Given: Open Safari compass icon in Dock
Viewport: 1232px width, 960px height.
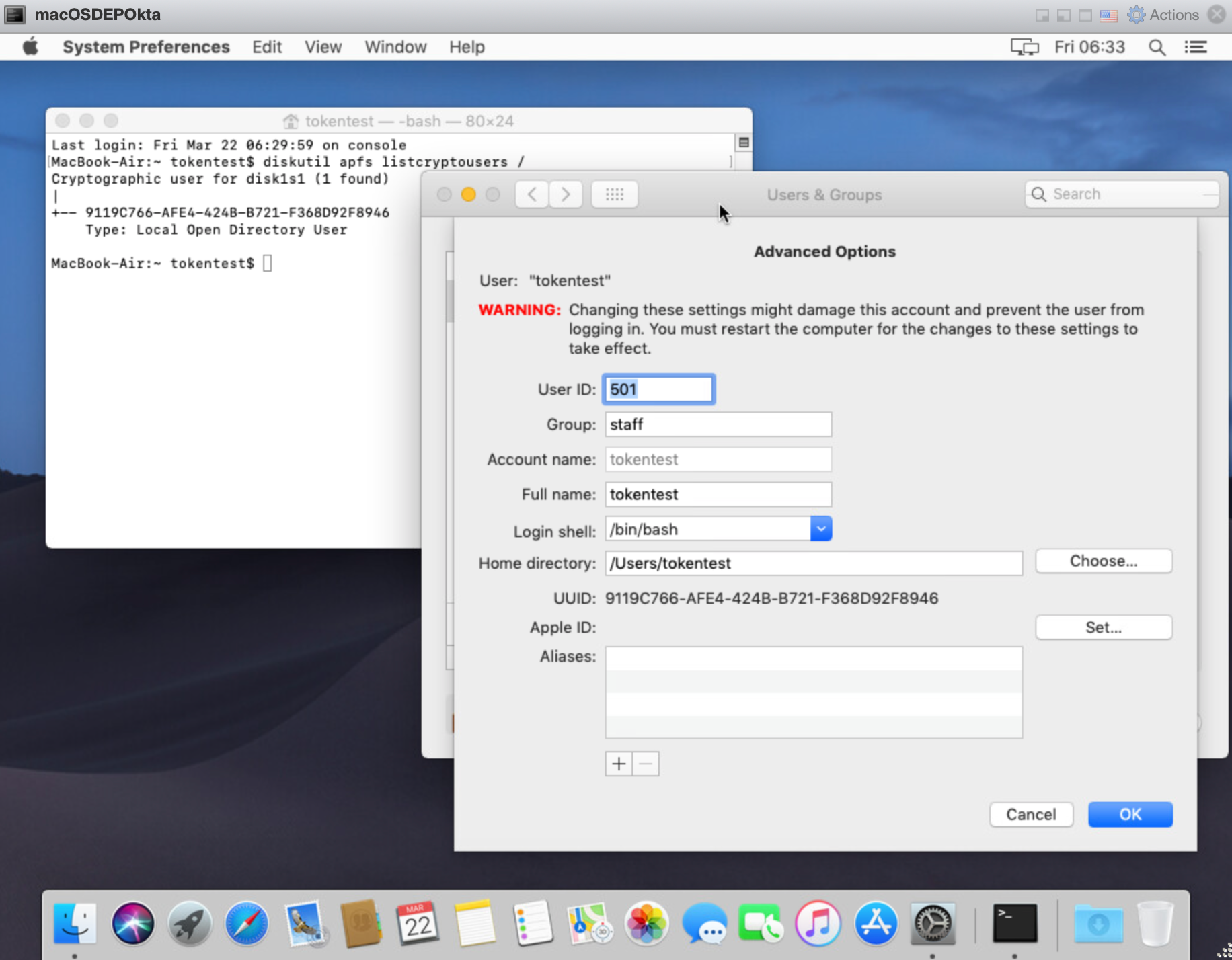Looking at the screenshot, I should (x=247, y=923).
